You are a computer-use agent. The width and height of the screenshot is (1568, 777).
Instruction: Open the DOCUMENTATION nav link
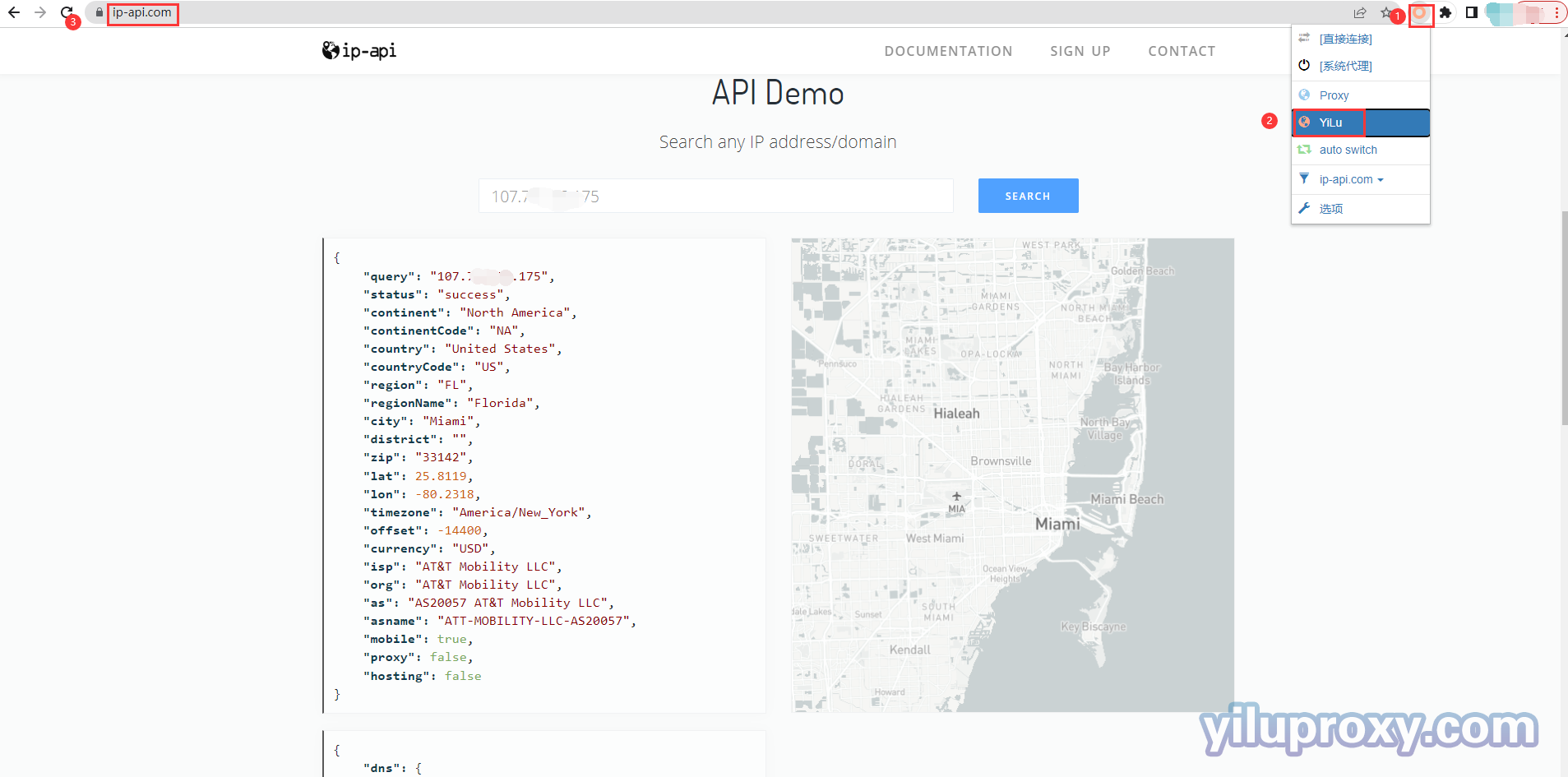click(x=948, y=51)
